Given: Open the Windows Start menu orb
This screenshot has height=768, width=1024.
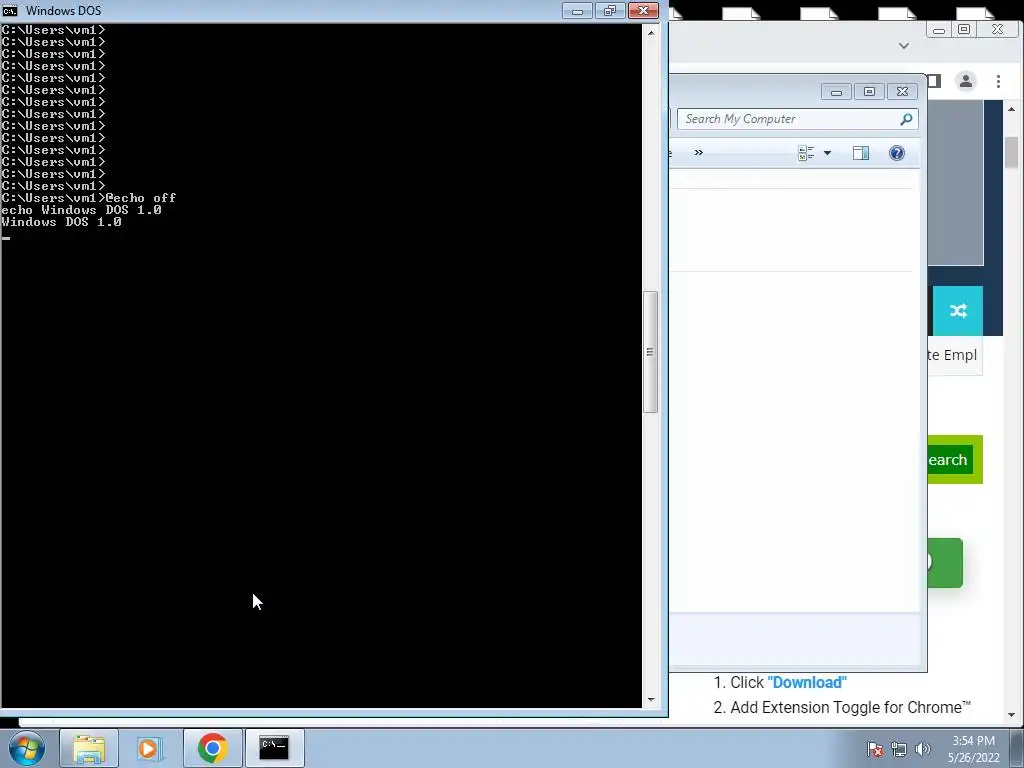Looking at the screenshot, I should click(x=26, y=748).
